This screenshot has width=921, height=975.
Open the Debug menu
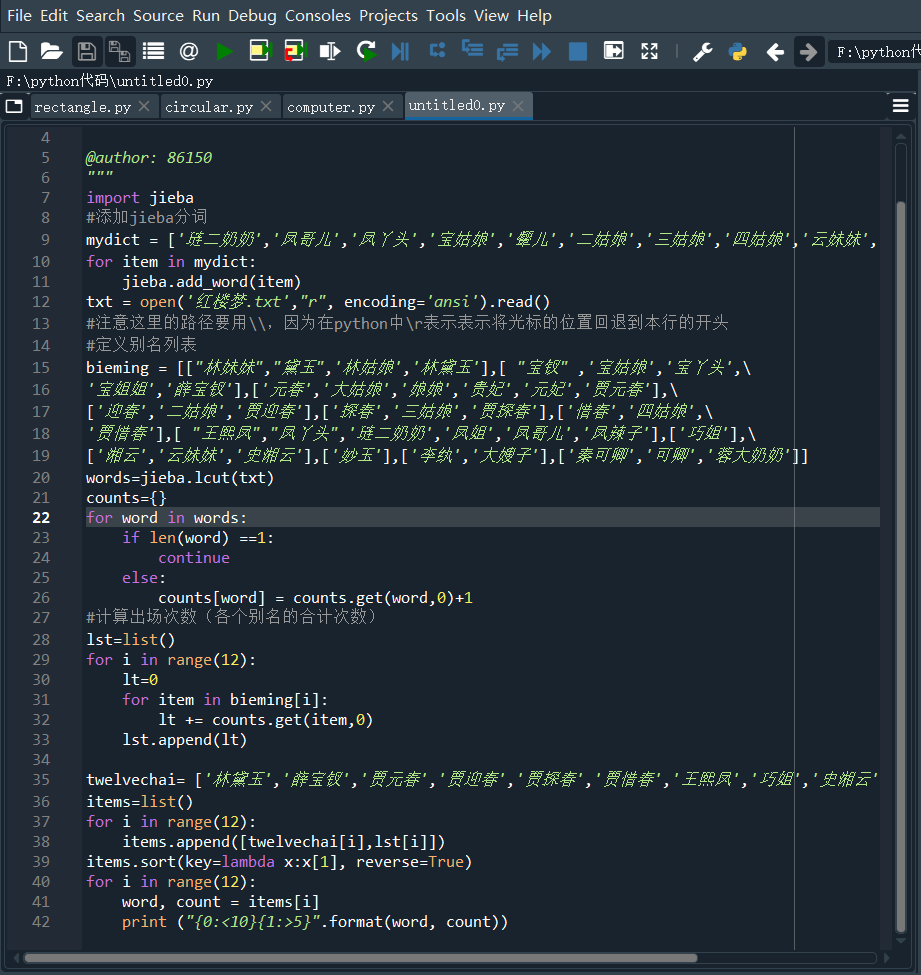[x=252, y=15]
